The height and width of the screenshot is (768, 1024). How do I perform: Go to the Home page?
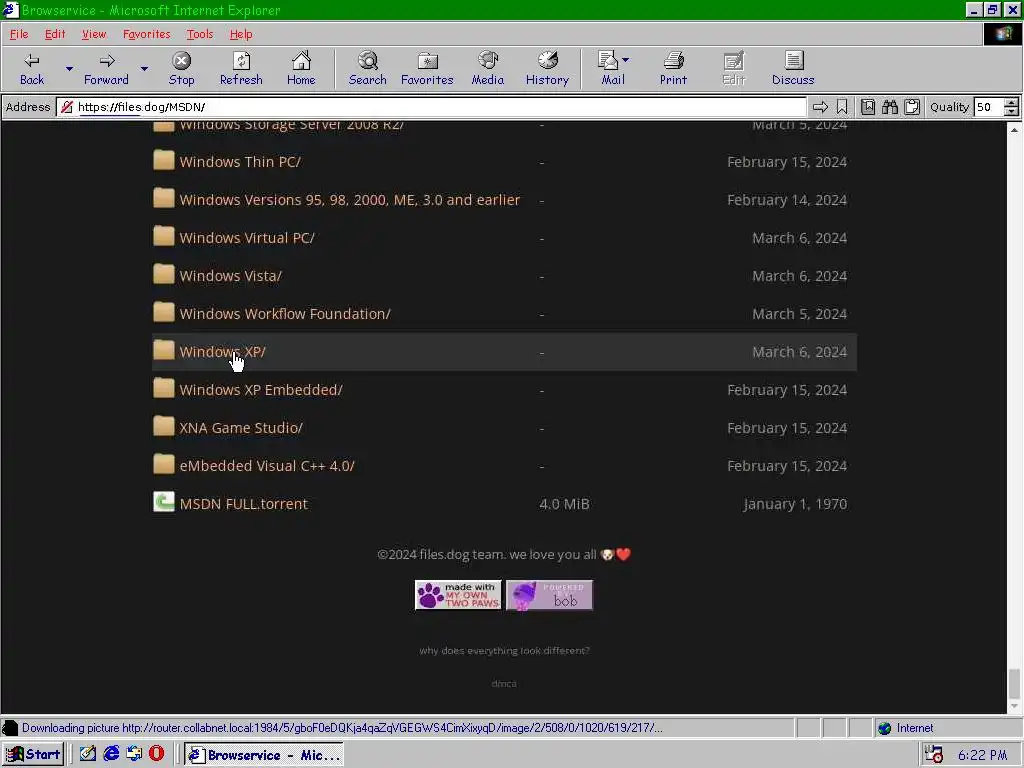pos(301,69)
